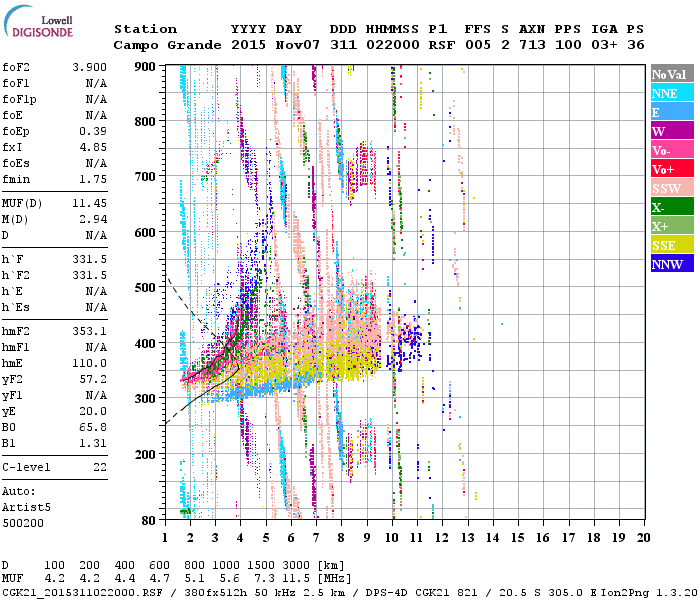Click the 80 height axis label
Screen dimensions: 700x600
(x=149, y=521)
